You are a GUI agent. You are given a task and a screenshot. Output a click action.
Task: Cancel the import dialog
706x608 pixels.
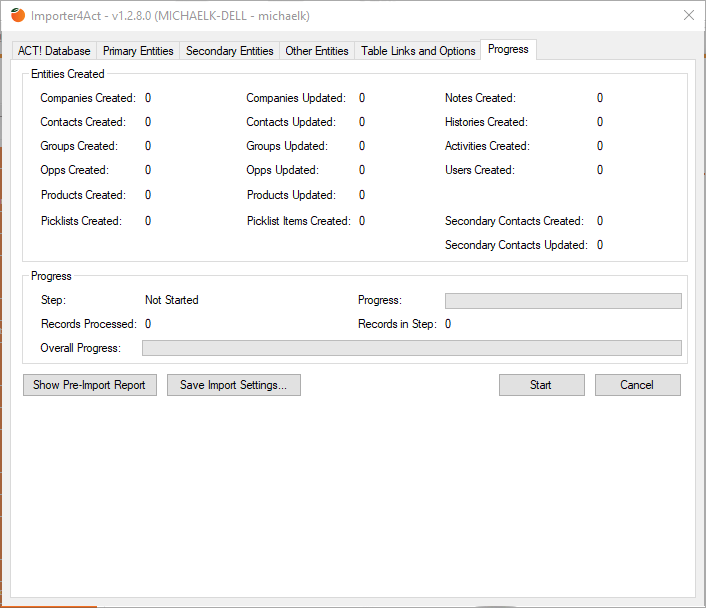(x=638, y=385)
